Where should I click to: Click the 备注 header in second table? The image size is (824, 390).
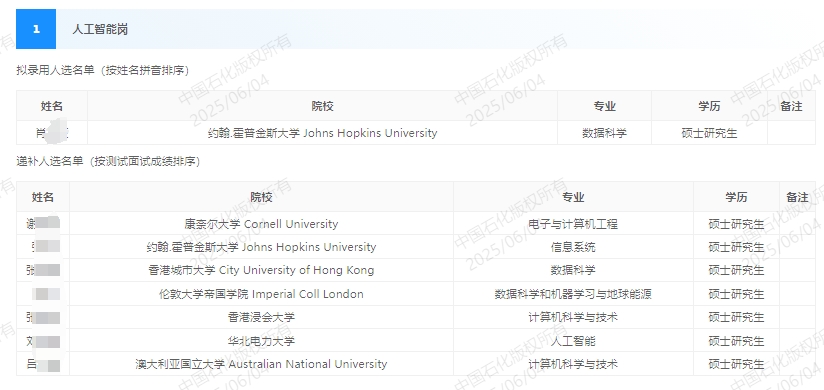(x=797, y=197)
